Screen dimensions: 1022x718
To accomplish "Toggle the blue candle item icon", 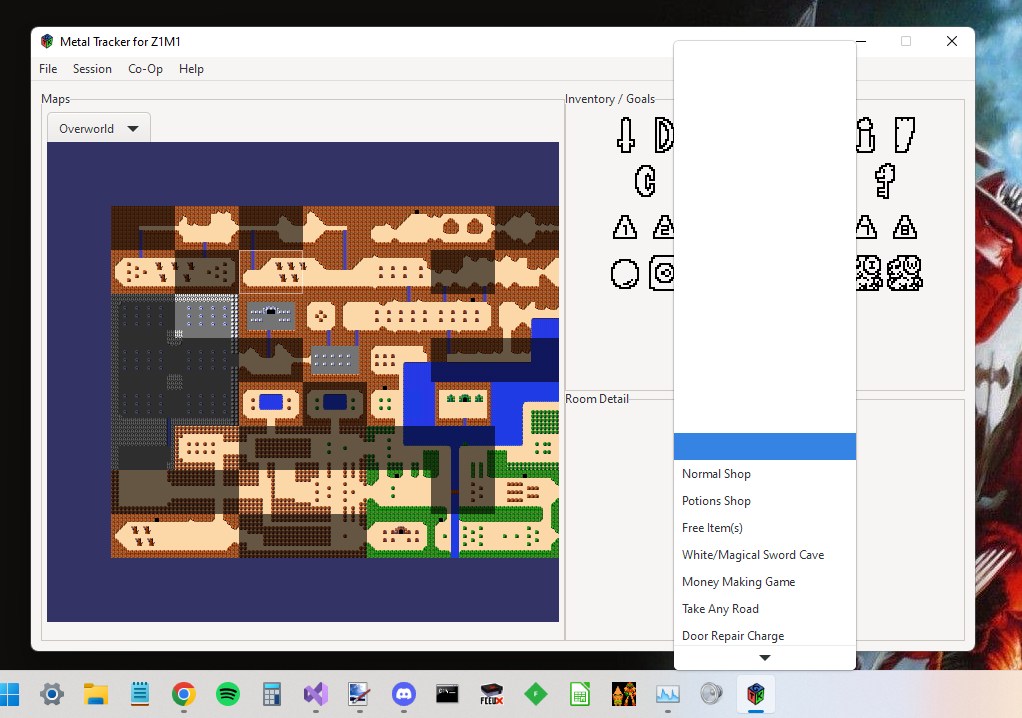I will pyautogui.click(x=645, y=182).
